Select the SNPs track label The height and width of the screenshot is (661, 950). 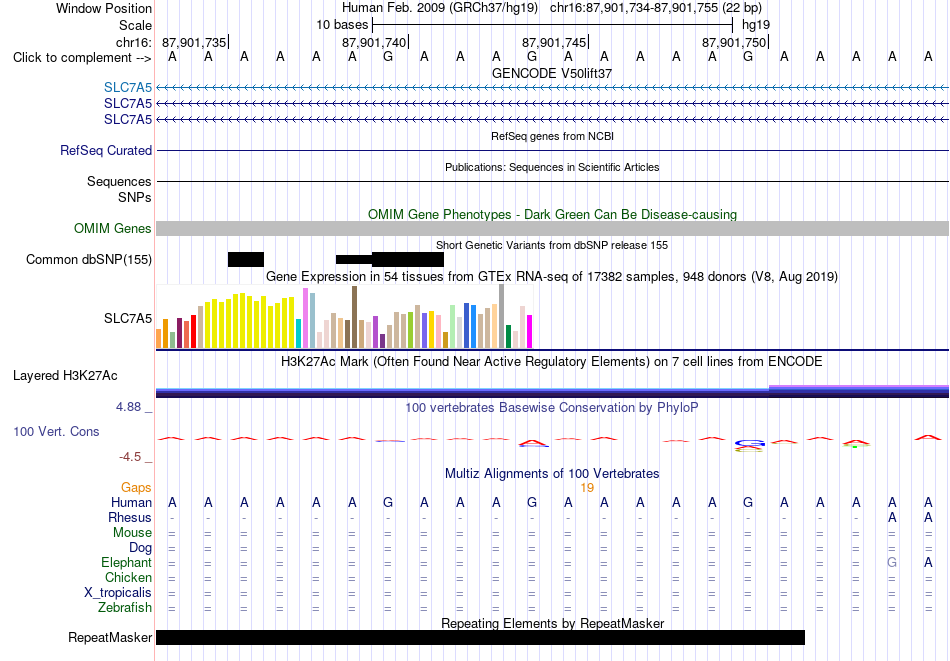135,198
